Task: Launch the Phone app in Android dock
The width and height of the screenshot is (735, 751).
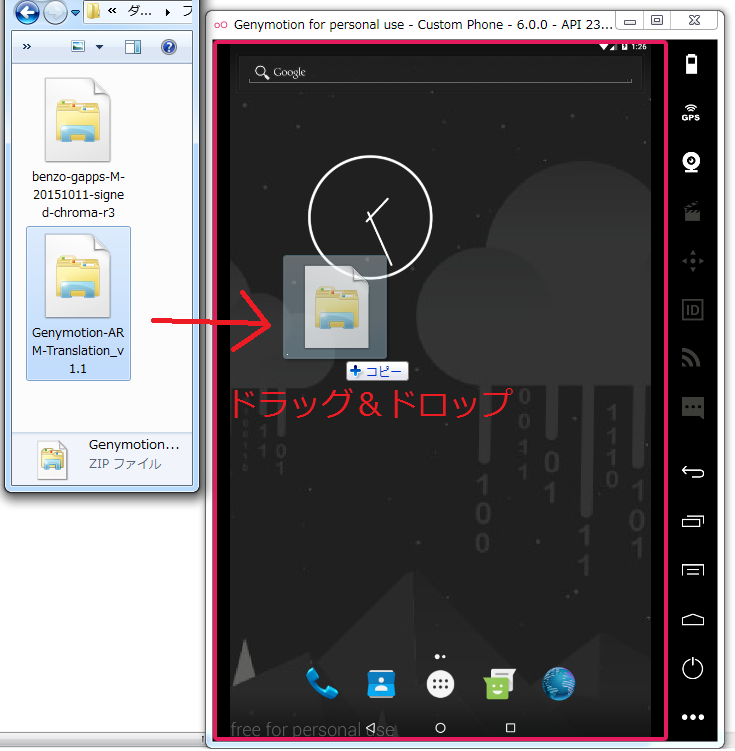Action: coord(322,683)
